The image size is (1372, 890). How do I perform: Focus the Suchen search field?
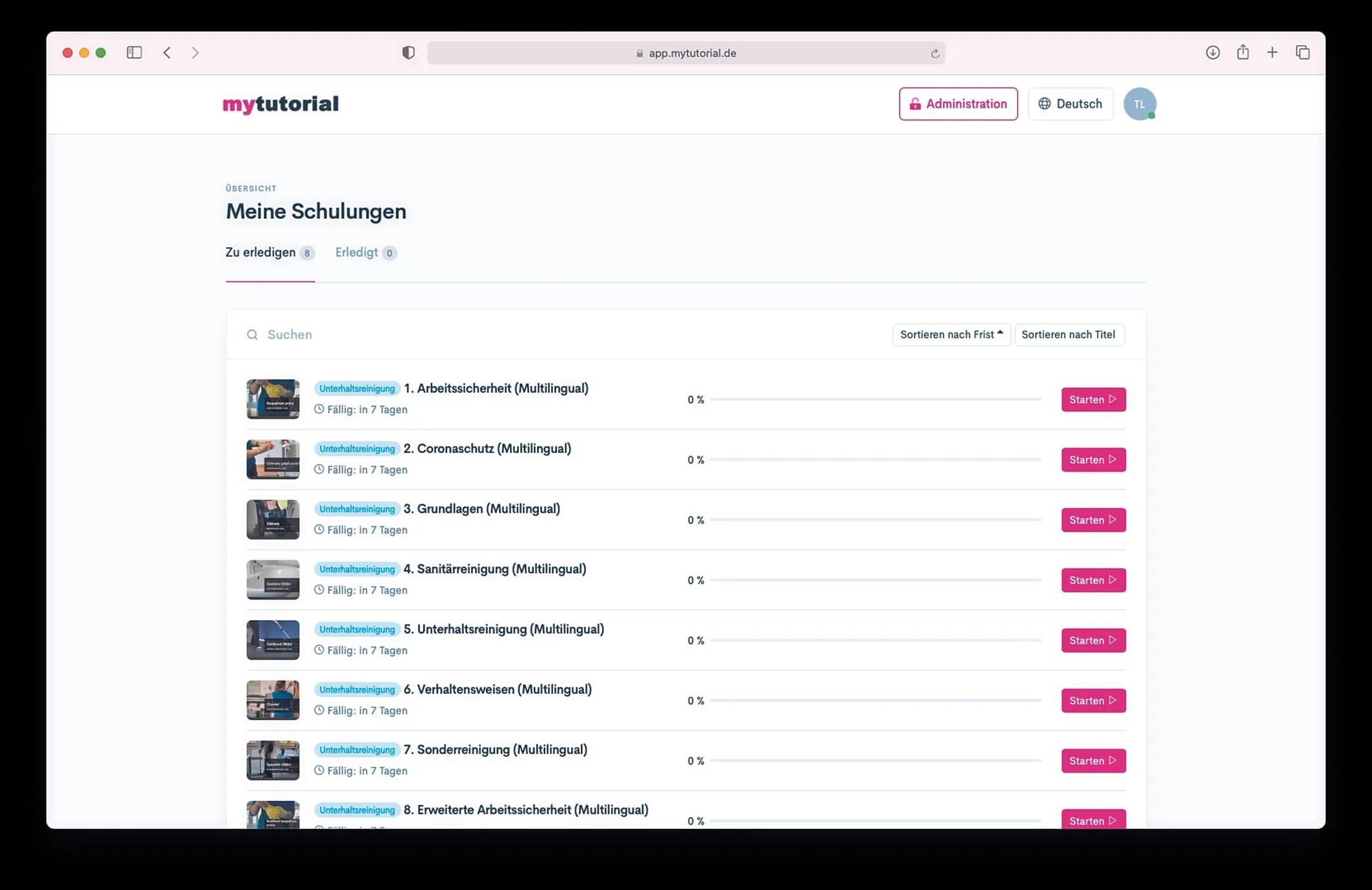pos(452,334)
